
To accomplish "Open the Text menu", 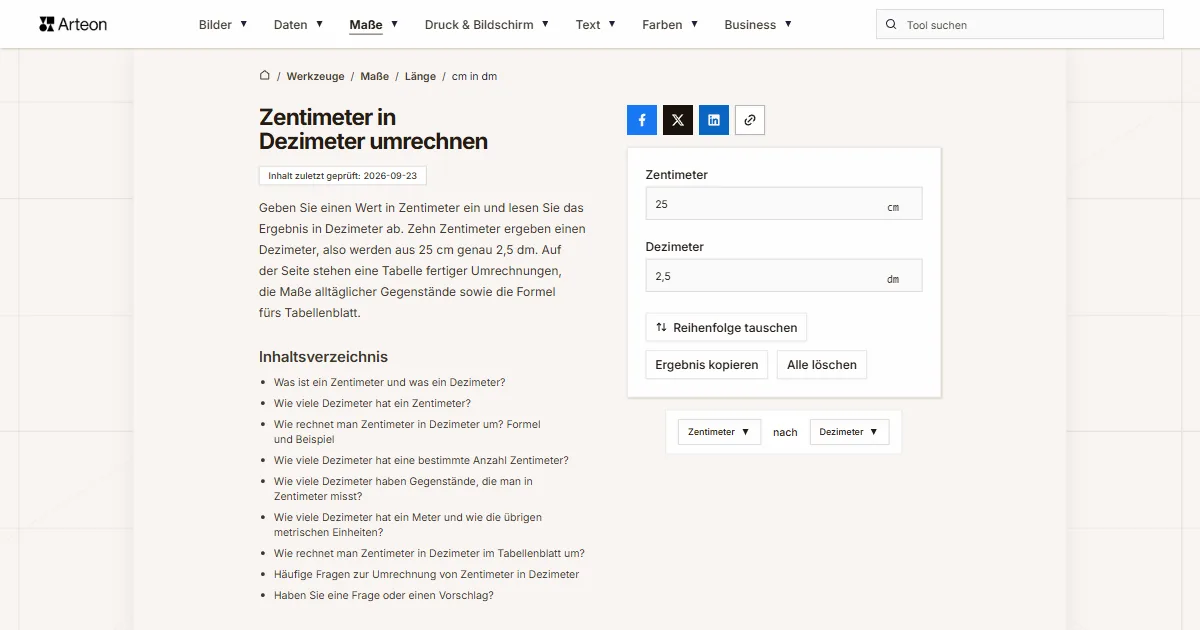I will 596,25.
